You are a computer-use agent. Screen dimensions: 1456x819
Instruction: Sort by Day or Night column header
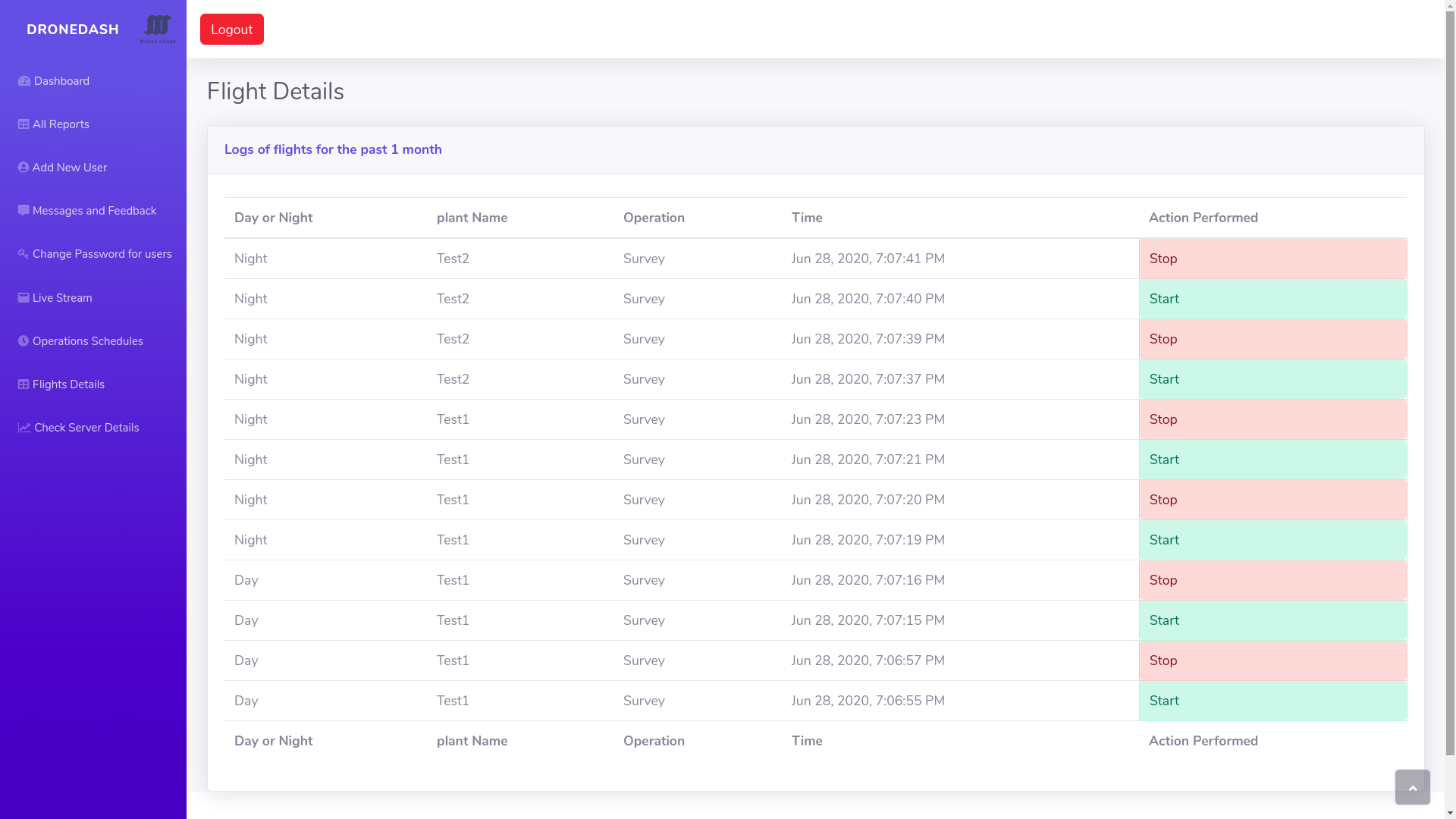pos(273,218)
